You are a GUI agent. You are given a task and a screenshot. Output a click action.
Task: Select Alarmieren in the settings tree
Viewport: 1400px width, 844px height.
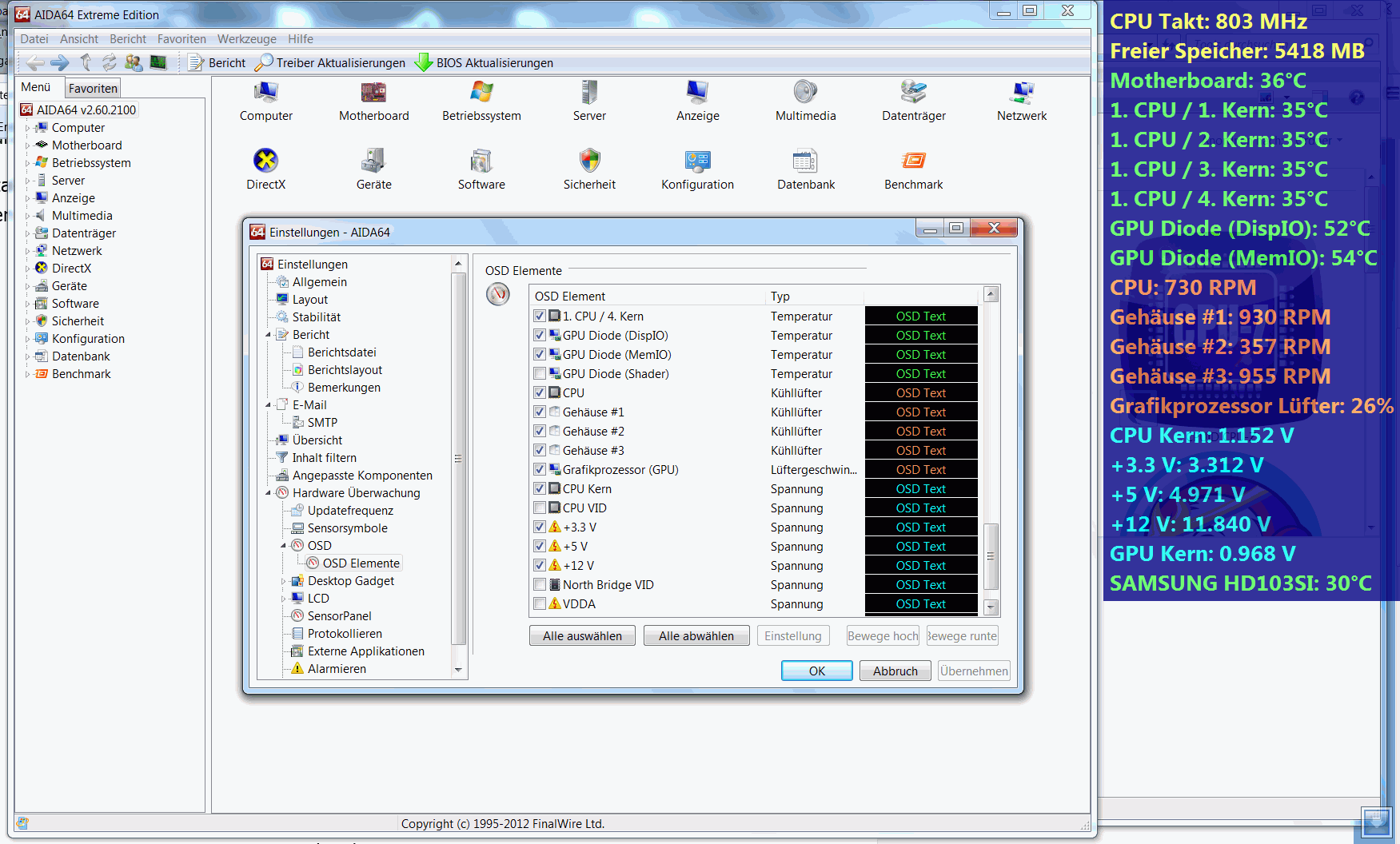pyautogui.click(x=337, y=669)
